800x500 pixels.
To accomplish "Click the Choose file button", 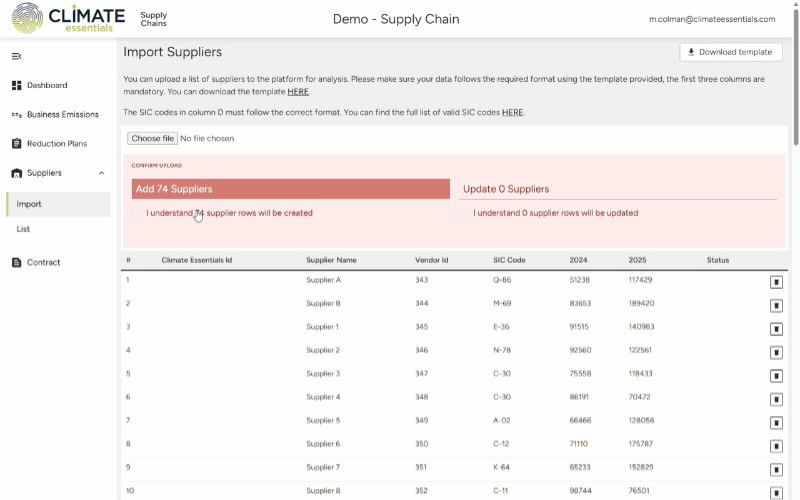I will [153, 138].
